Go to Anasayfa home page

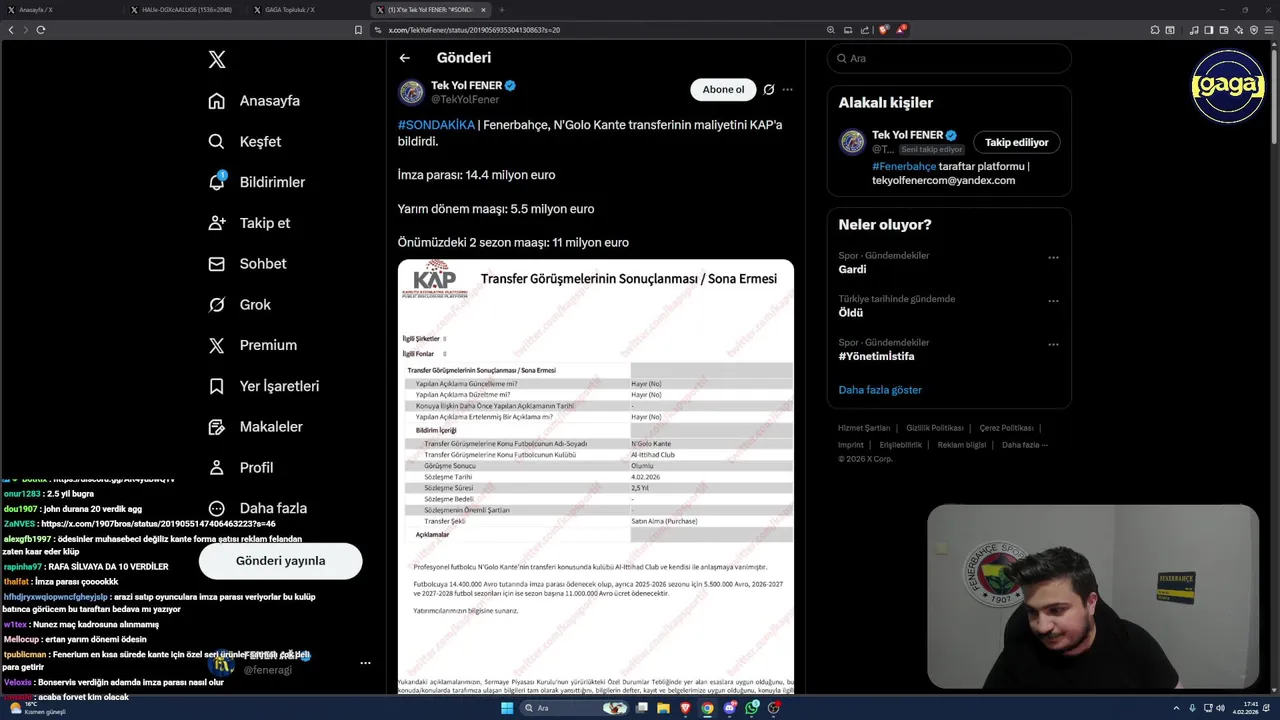pyautogui.click(x=254, y=101)
